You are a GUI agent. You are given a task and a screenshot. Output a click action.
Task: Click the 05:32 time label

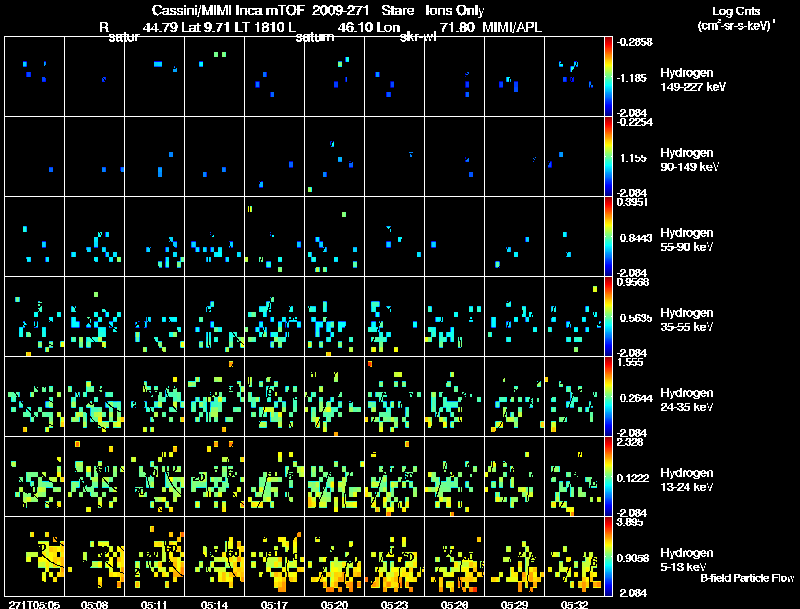pyautogui.click(x=574, y=604)
